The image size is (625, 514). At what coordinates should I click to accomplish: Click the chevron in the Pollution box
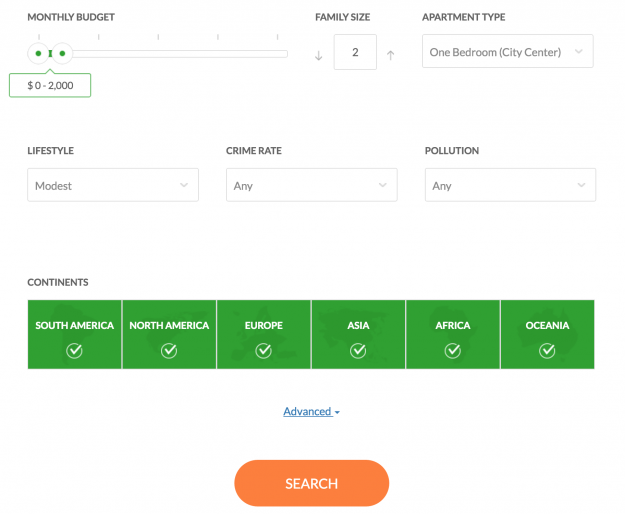581,185
